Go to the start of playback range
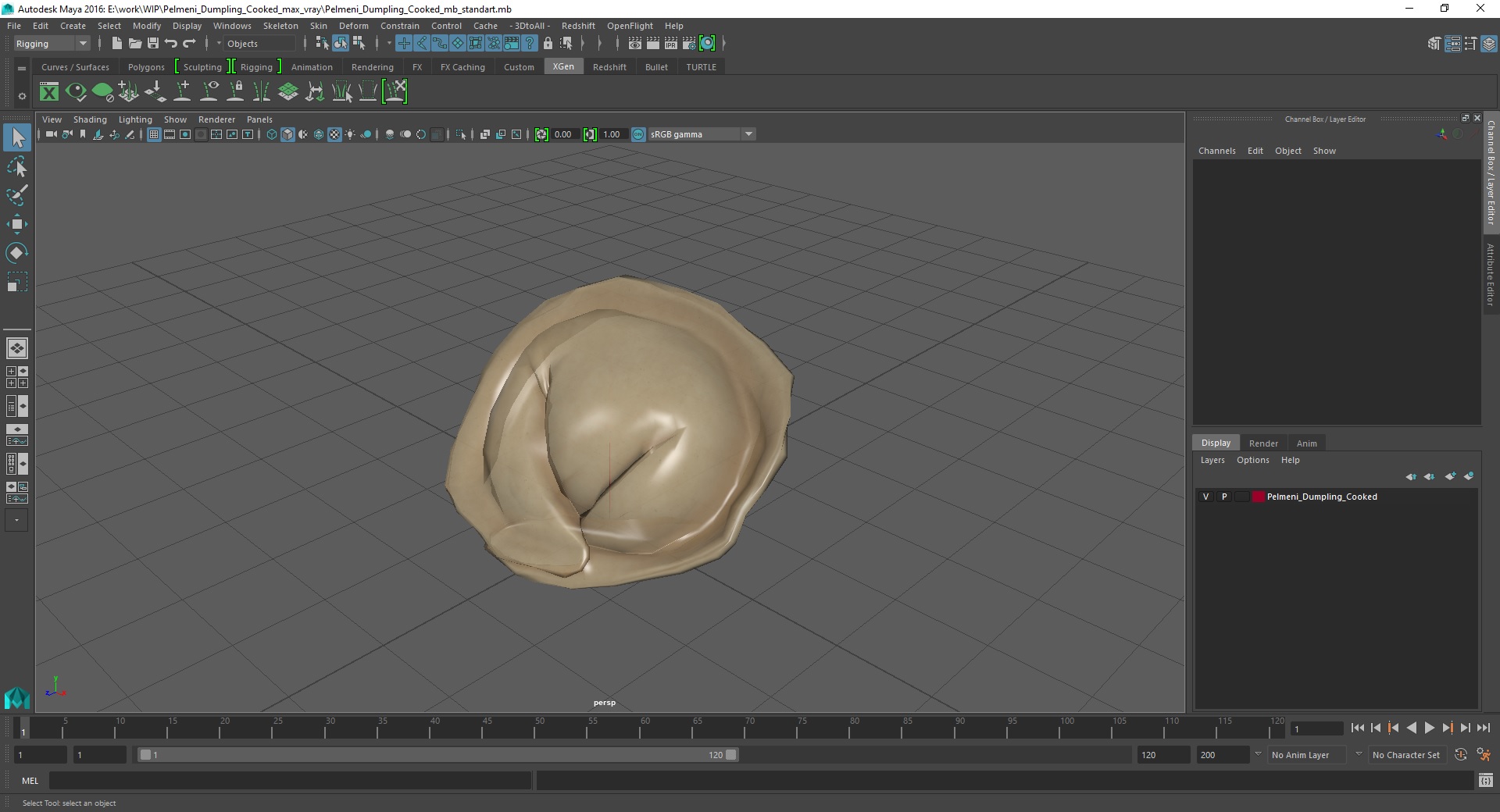Screen dimensions: 1500x812 (x=1357, y=728)
